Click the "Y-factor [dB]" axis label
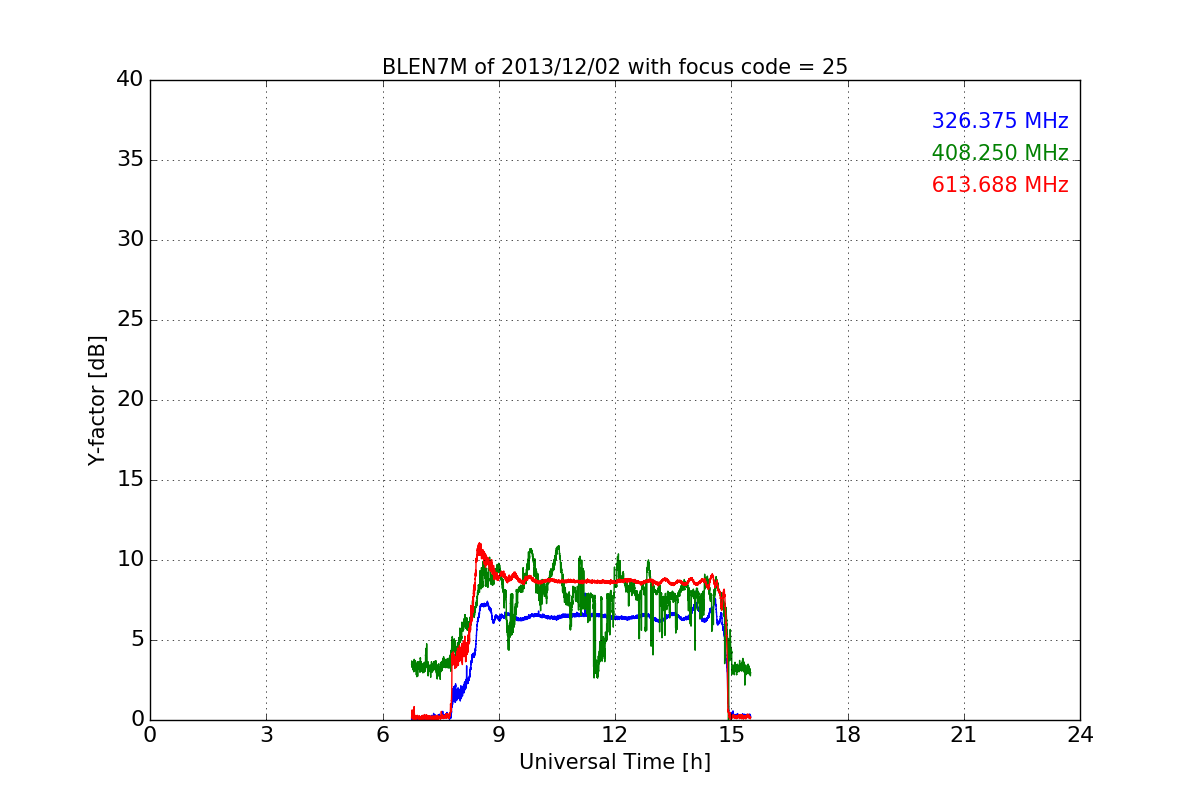This screenshot has width=1200, height=800. (x=96, y=400)
